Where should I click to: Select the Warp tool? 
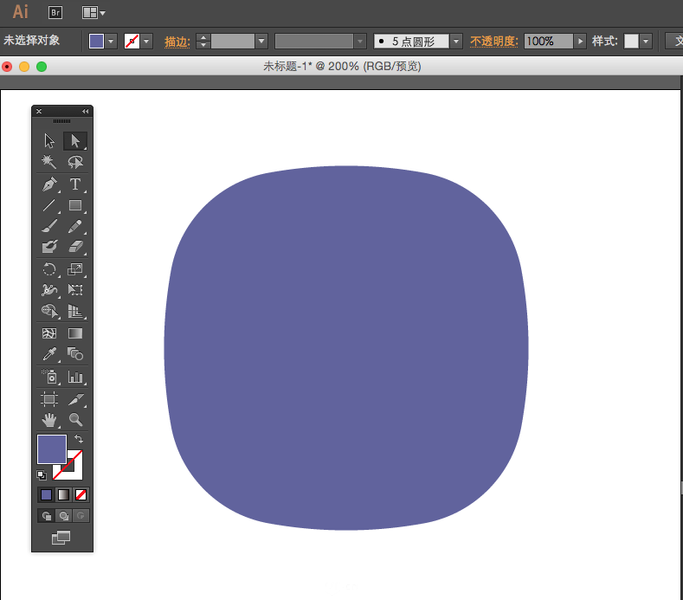pos(49,290)
